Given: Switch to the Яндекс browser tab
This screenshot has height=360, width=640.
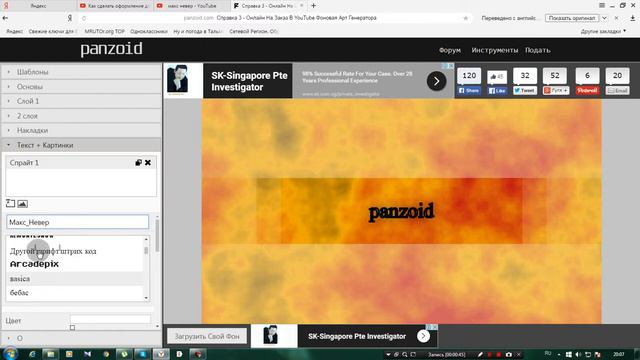Looking at the screenshot, I should 38,6.
